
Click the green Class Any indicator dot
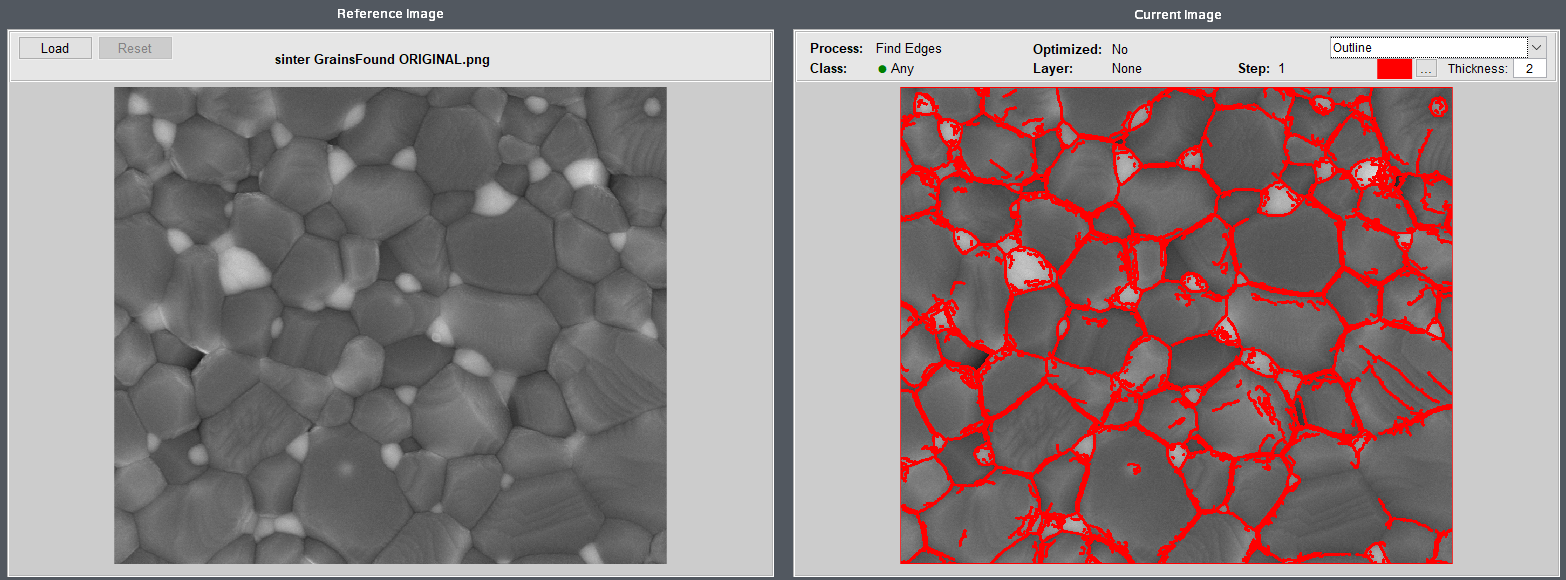pyautogui.click(x=882, y=69)
